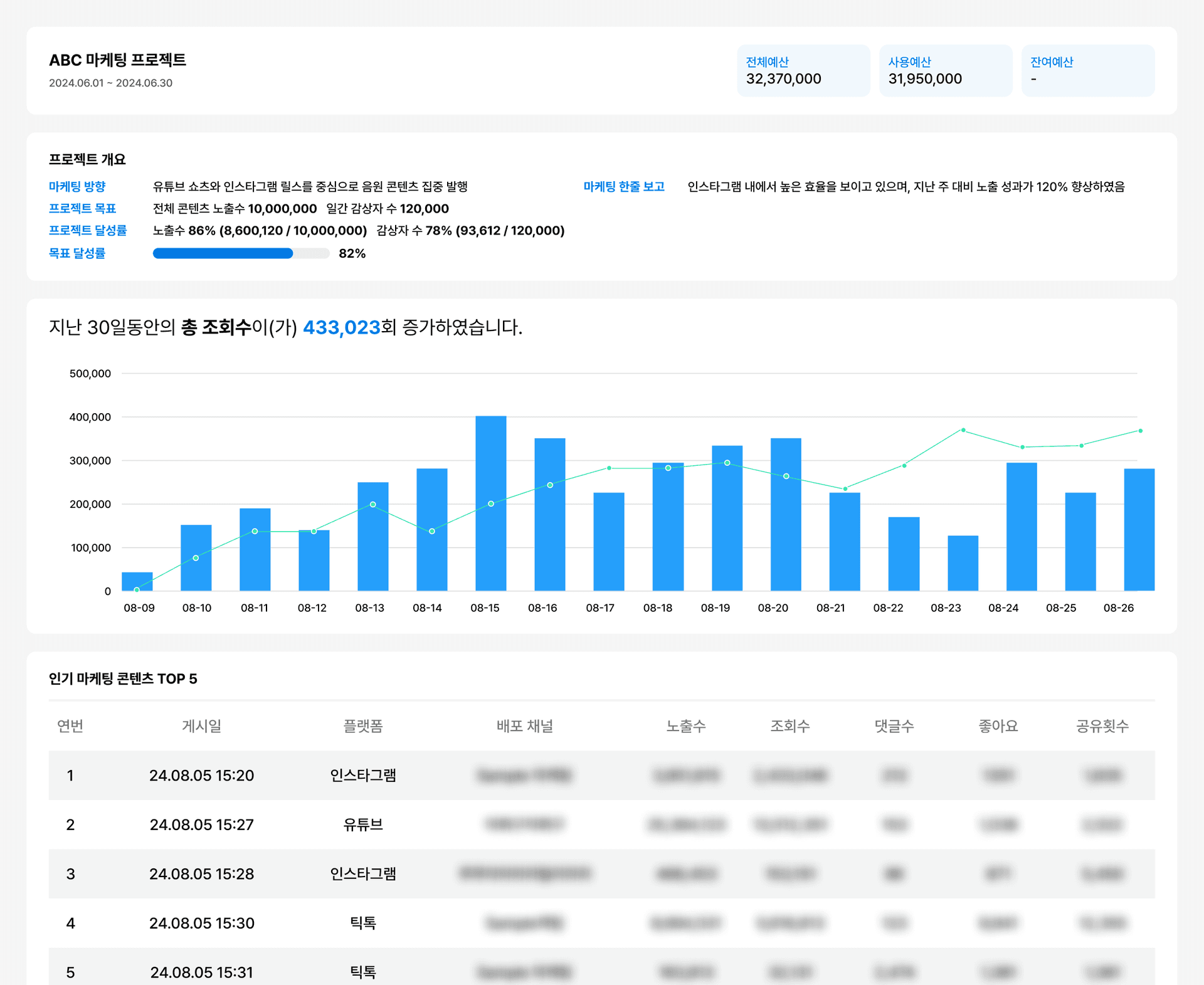
Task: Click the bar for 08-23
Action: pos(963,563)
